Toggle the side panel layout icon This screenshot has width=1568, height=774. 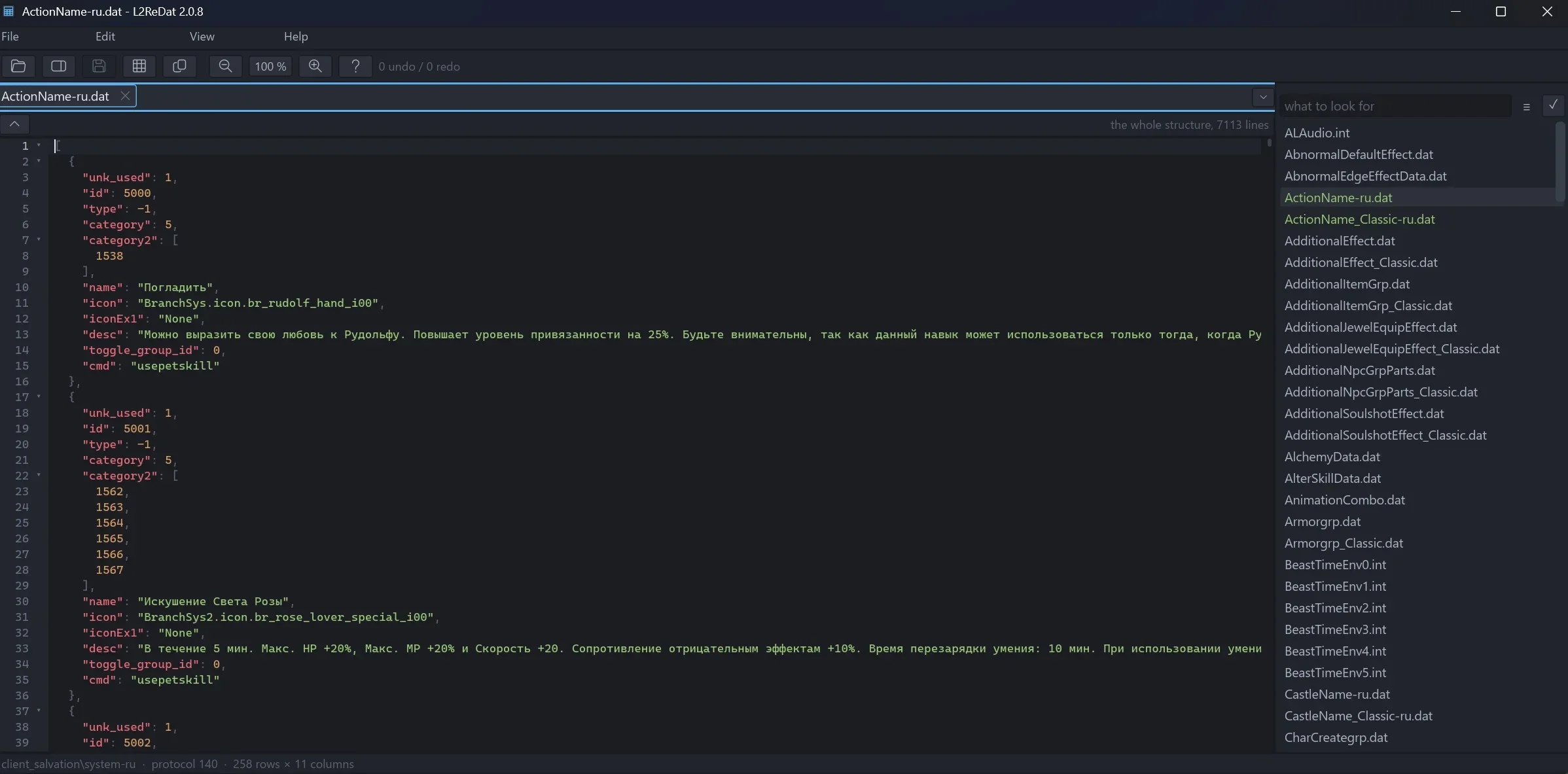[59, 66]
